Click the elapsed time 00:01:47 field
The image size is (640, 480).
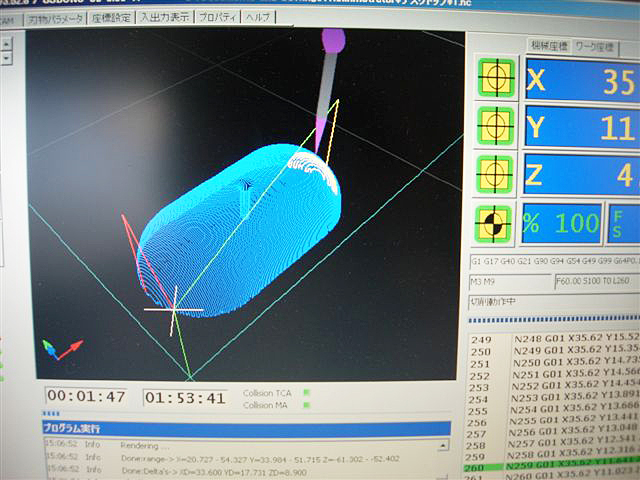coord(86,396)
